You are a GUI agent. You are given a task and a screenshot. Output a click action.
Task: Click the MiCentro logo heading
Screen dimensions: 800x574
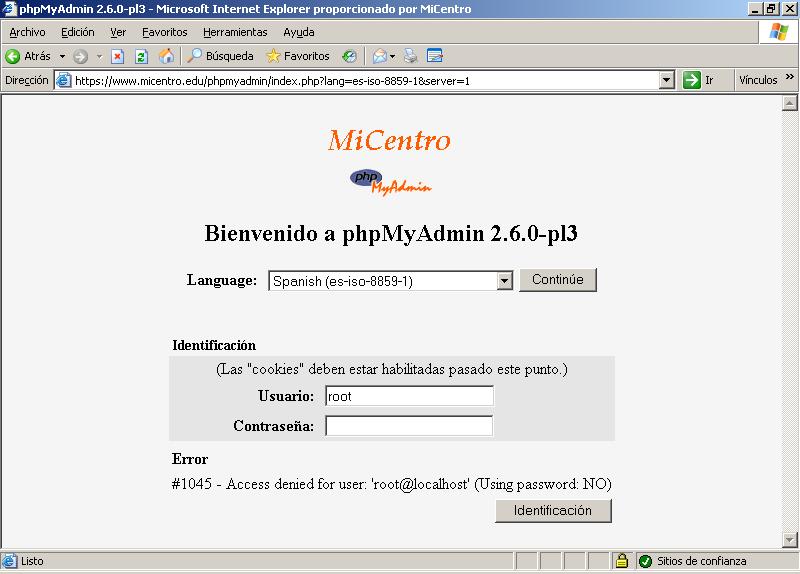tap(389, 140)
